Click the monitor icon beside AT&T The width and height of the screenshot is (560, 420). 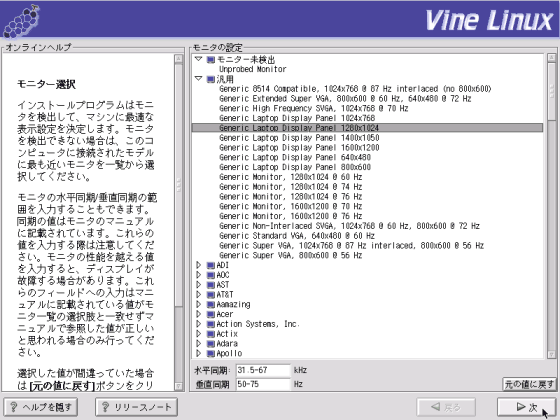[x=211, y=295]
